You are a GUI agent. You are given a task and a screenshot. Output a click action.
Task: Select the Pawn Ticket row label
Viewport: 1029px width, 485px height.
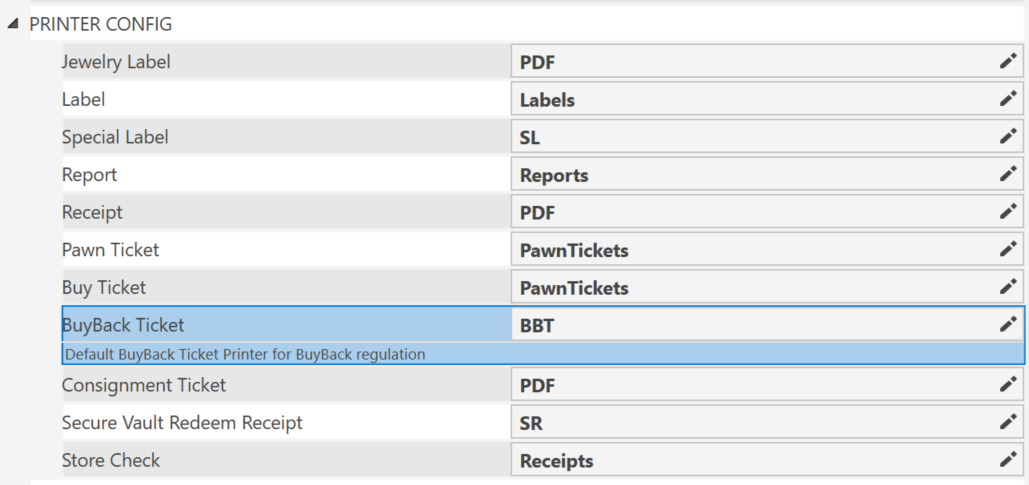(110, 250)
